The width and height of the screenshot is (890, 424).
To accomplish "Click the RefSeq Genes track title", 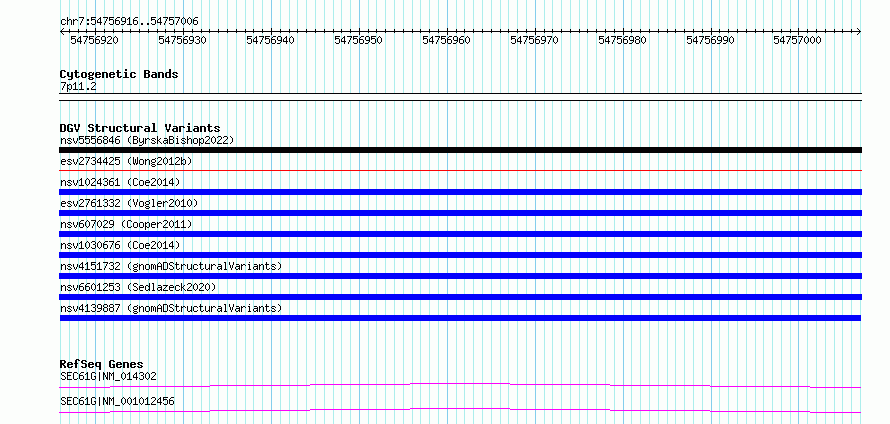I will coord(102,364).
